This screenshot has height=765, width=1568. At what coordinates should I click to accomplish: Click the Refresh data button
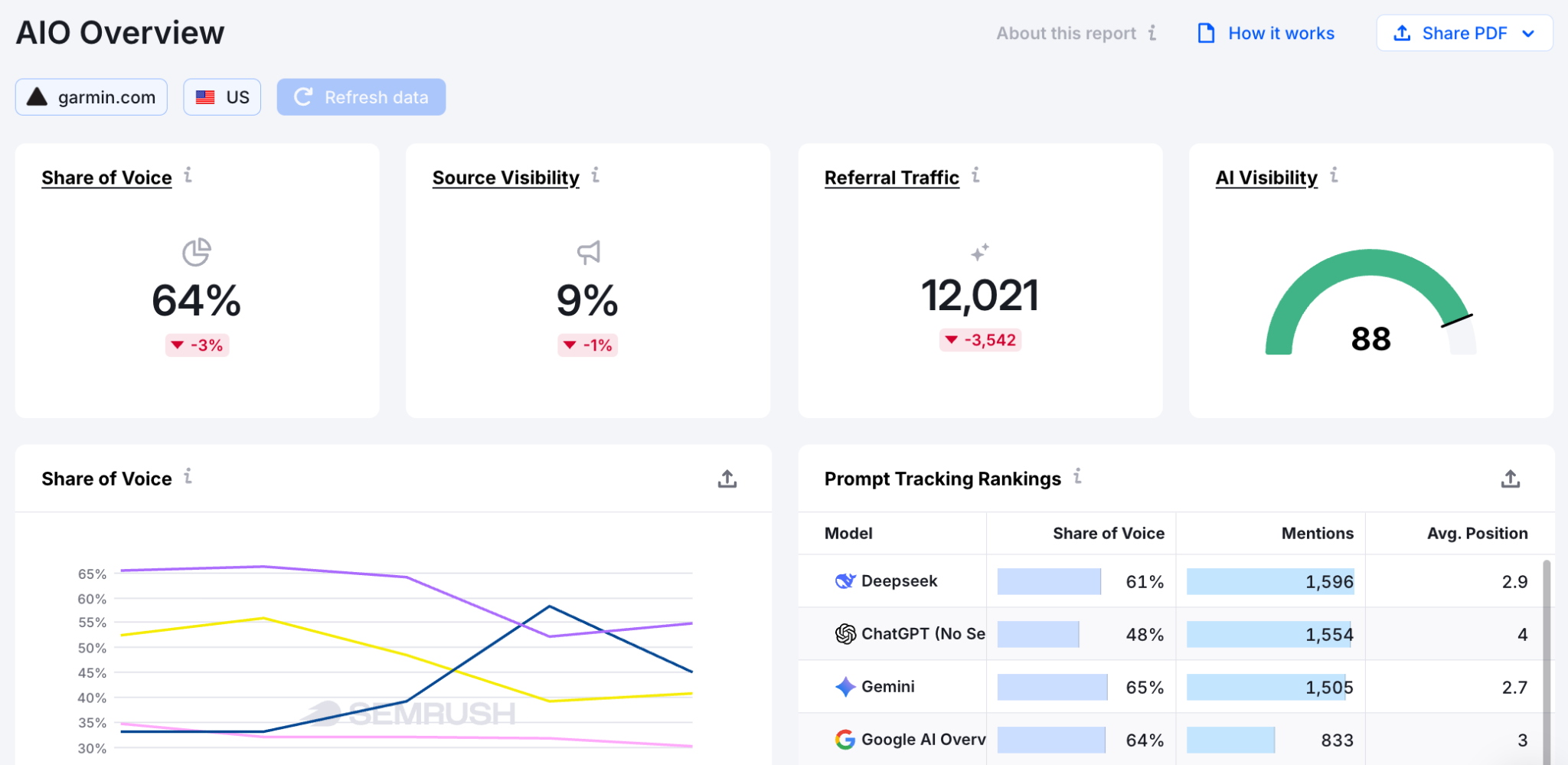pos(361,97)
